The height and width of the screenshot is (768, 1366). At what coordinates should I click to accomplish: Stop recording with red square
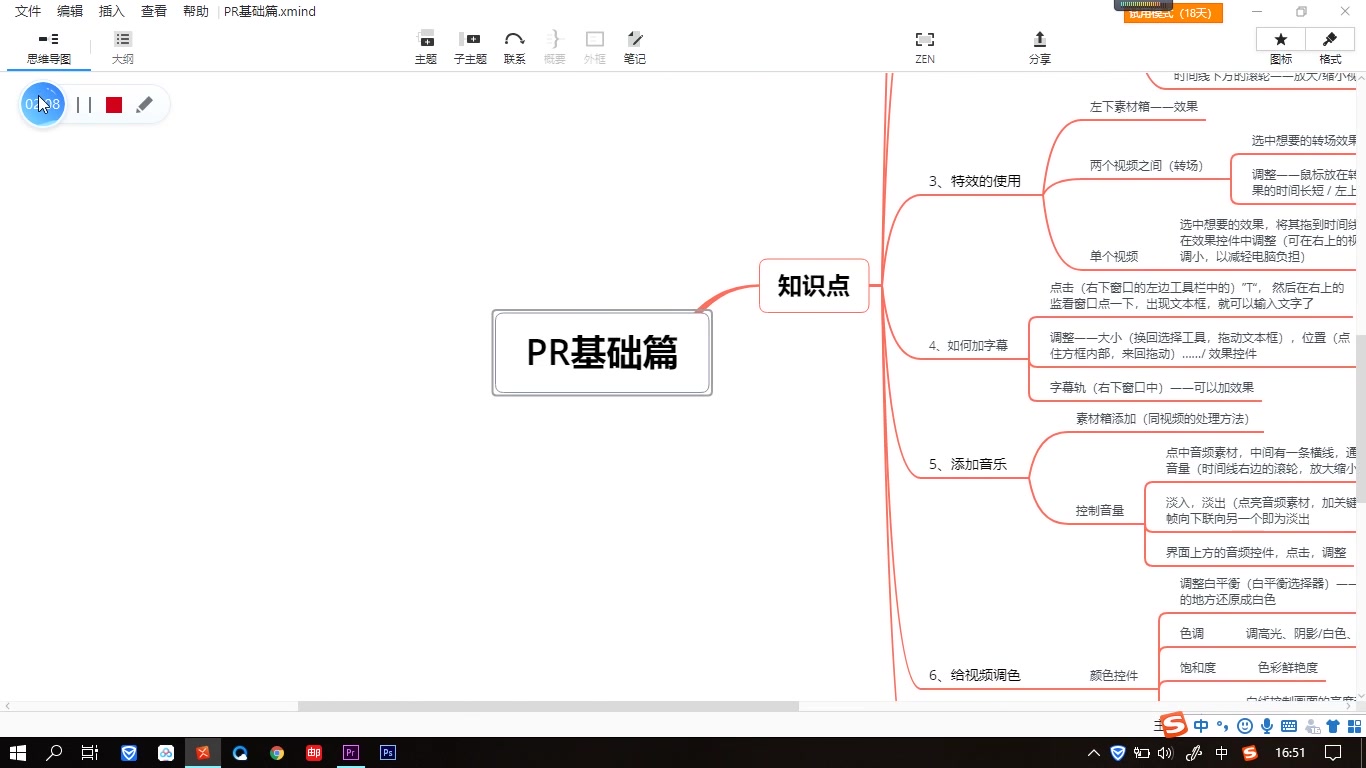click(114, 105)
